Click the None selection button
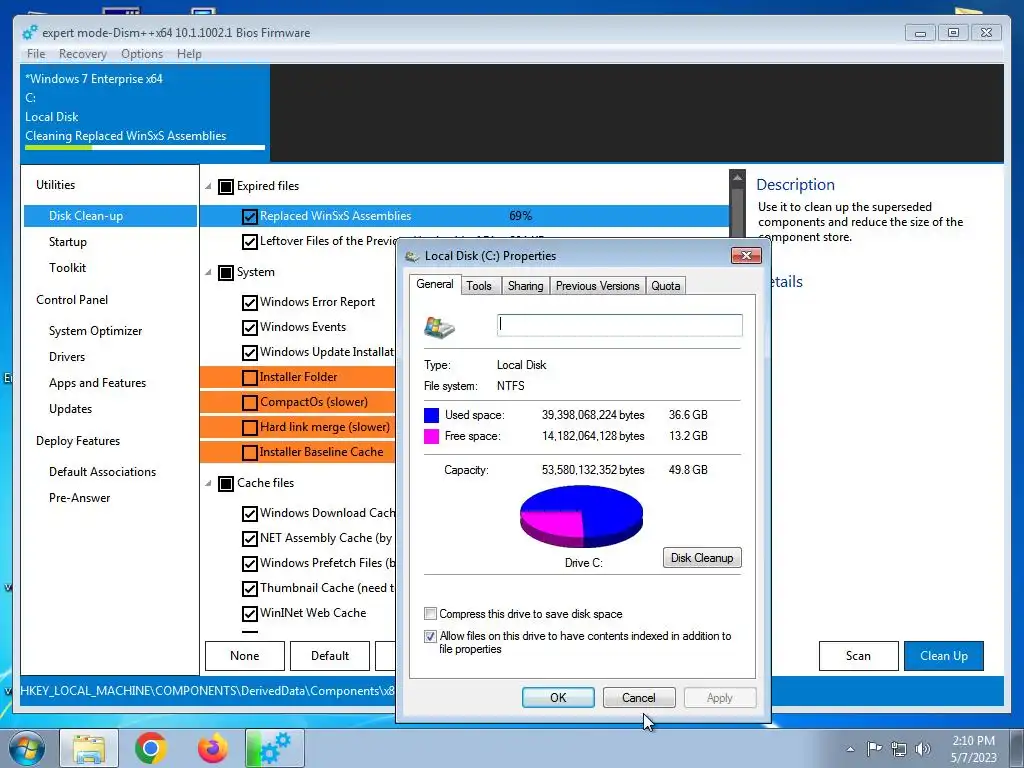The height and width of the screenshot is (768, 1024). [245, 656]
